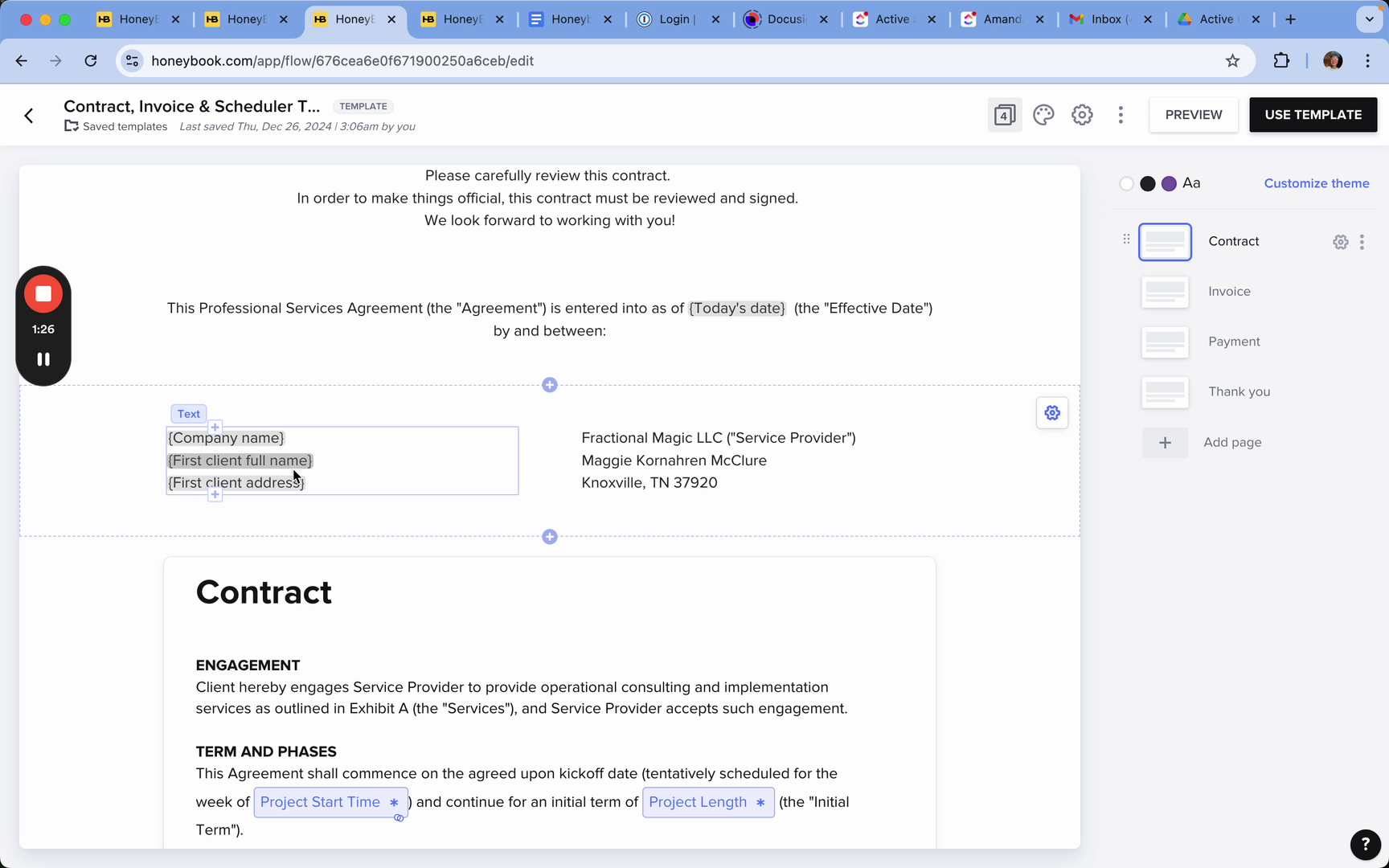Open the block settings gear beside the address section
The image size is (1389, 868).
pos(1052,413)
